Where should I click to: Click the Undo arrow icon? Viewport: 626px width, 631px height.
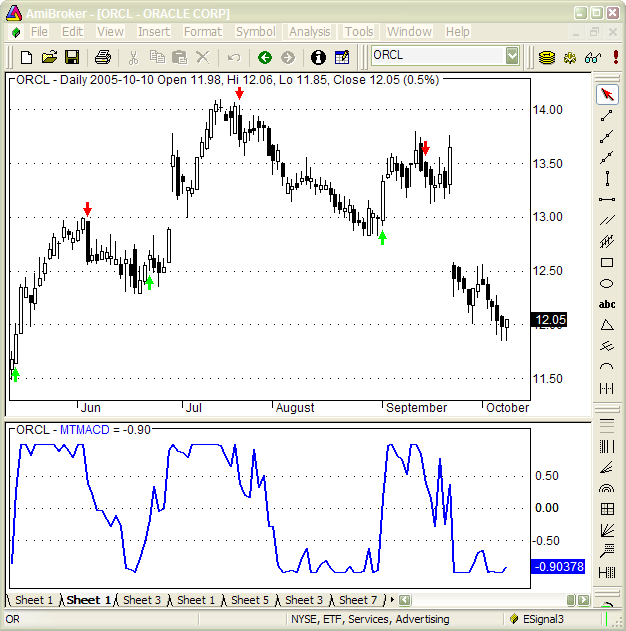tap(234, 57)
